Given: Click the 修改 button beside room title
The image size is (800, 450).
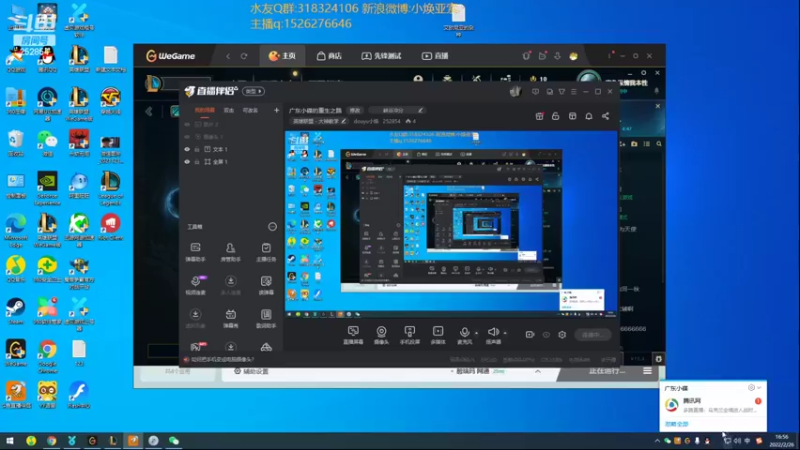Looking at the screenshot, I should (x=355, y=110).
